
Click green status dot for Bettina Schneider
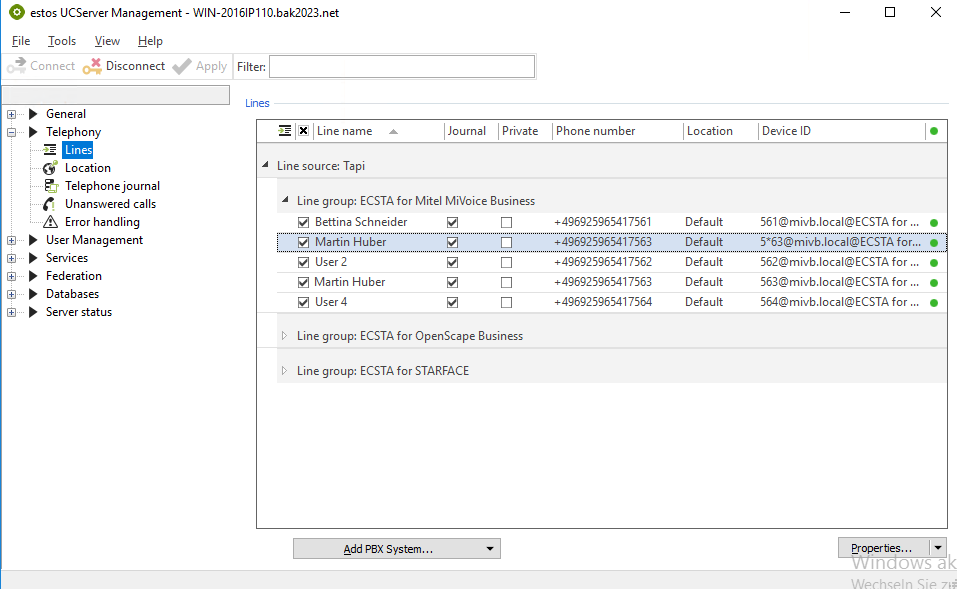(x=934, y=223)
